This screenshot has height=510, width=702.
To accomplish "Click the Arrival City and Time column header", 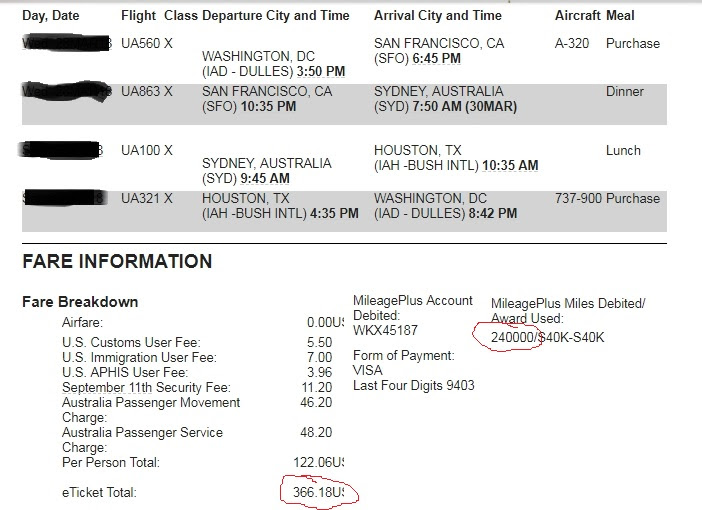I will [x=438, y=16].
